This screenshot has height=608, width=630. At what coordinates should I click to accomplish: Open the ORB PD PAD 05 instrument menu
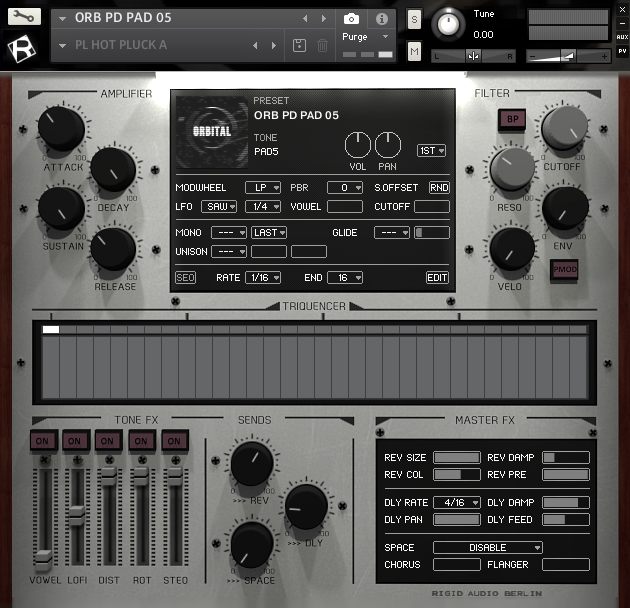(62, 18)
